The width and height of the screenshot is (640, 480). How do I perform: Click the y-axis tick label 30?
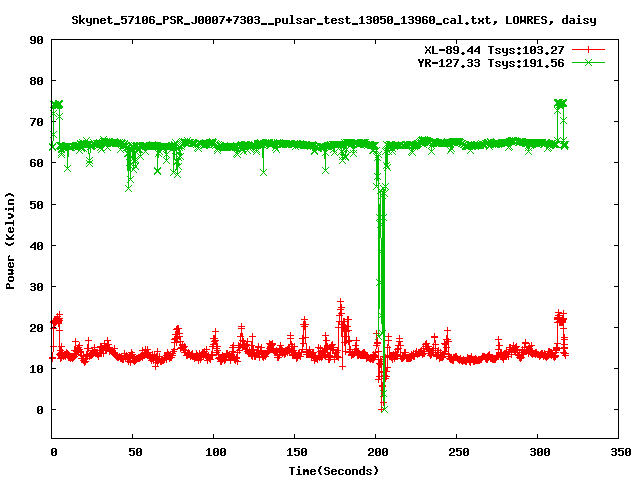(37, 287)
